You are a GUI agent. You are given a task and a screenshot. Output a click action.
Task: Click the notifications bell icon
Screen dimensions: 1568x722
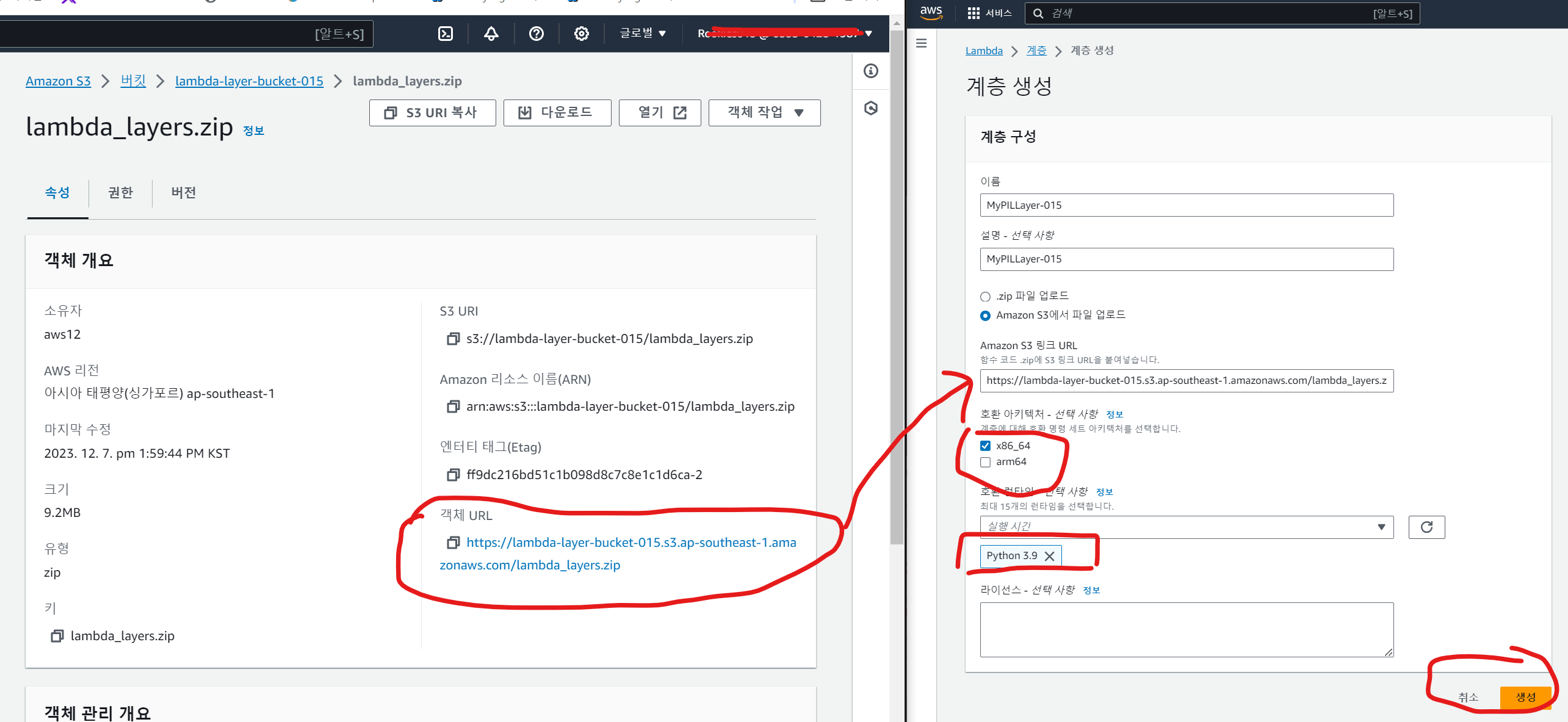(491, 34)
